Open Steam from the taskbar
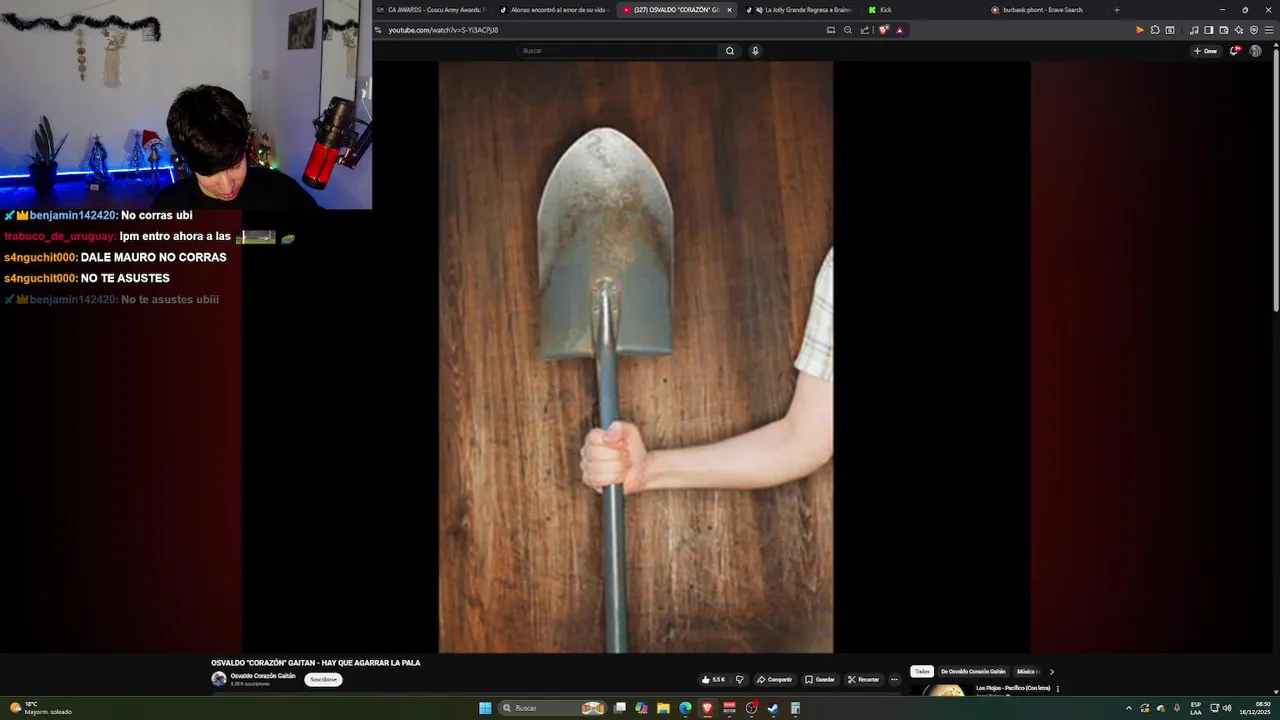Screen dimensions: 1280x720 (x=773, y=708)
